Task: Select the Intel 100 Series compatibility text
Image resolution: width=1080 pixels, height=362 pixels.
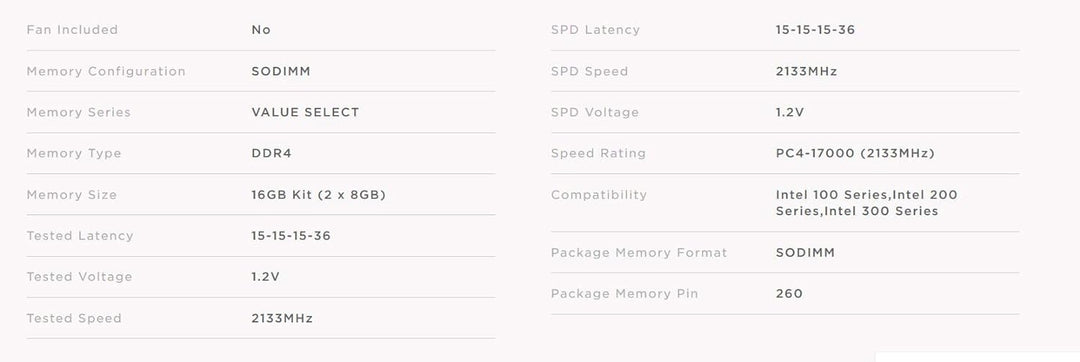Action: [832, 195]
